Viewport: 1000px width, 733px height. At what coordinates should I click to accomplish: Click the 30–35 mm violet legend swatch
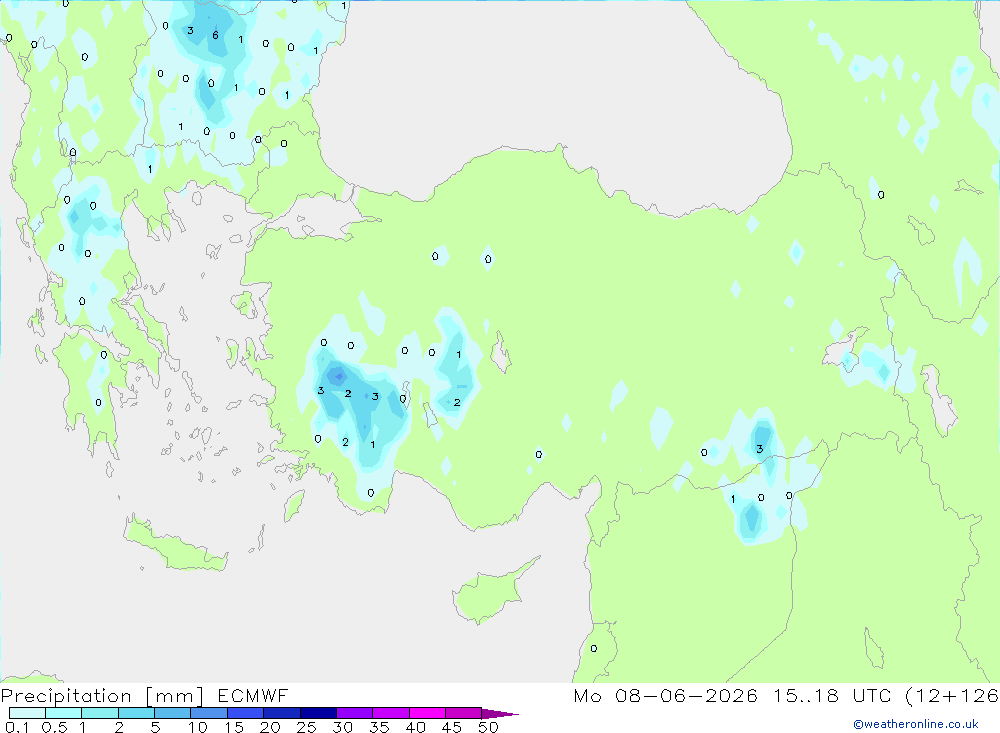point(355,713)
